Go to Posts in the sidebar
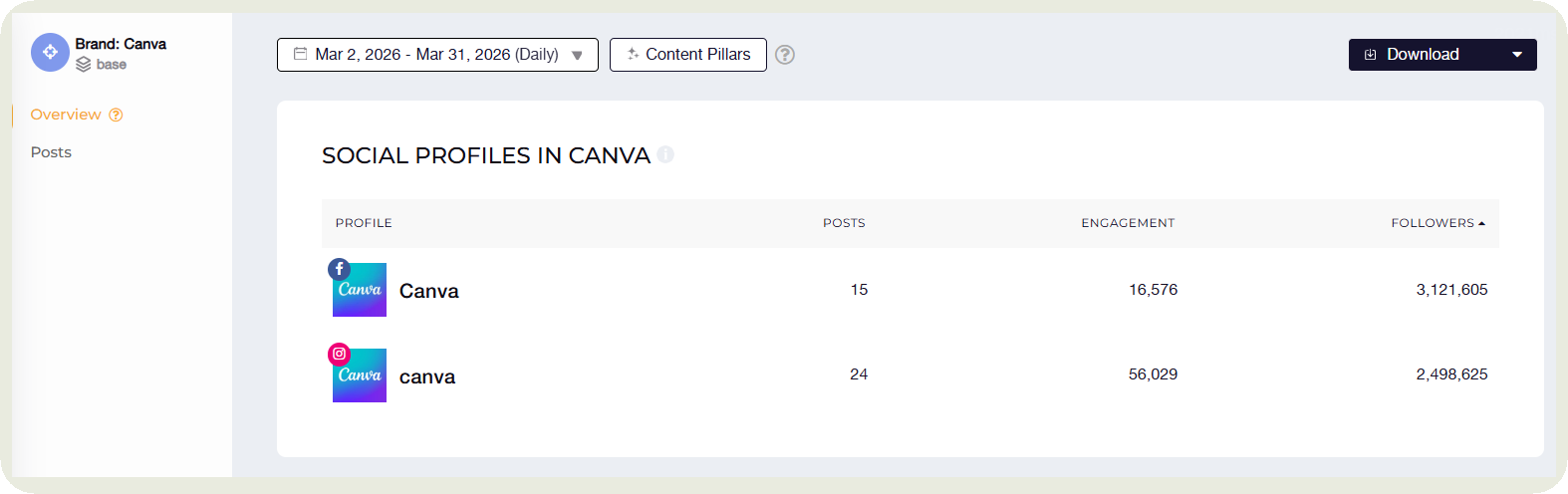The width and height of the screenshot is (1568, 494). pyautogui.click(x=51, y=152)
